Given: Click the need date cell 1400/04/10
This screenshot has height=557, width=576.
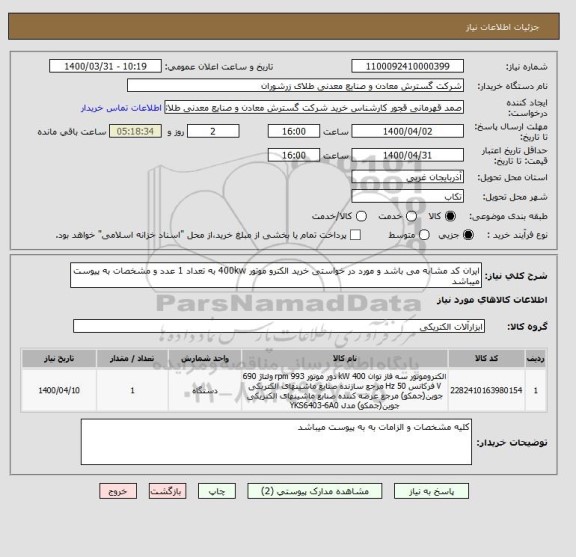Looking at the screenshot, I should tap(59, 390).
